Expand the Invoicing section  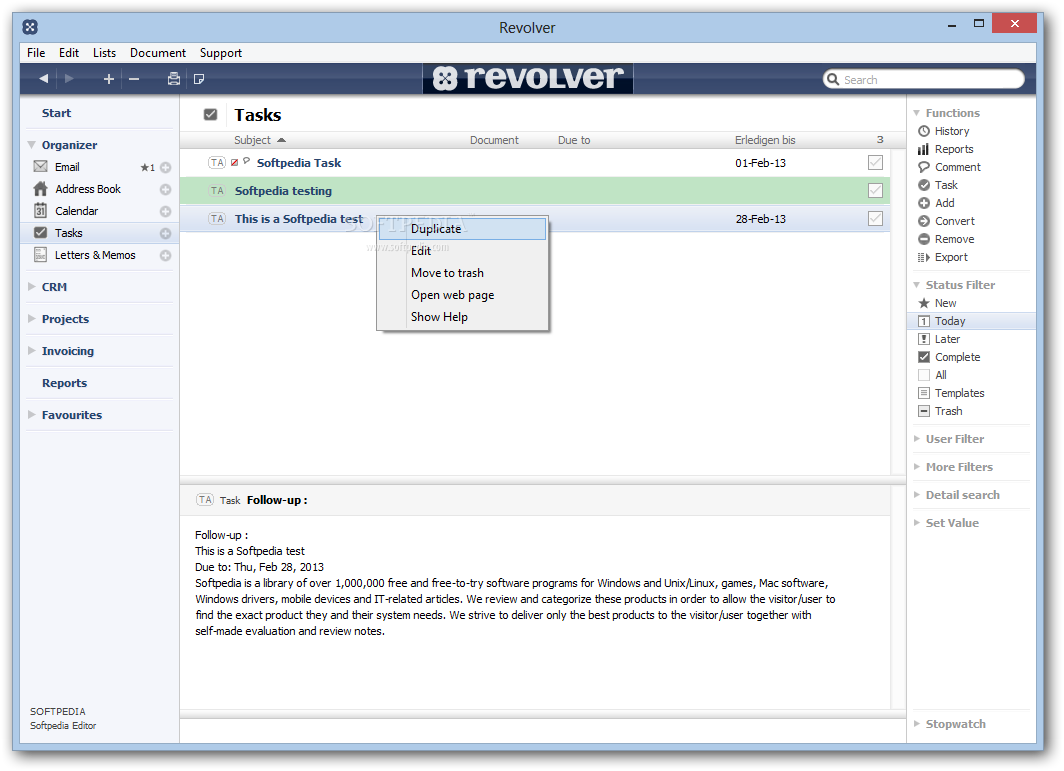tap(31, 350)
